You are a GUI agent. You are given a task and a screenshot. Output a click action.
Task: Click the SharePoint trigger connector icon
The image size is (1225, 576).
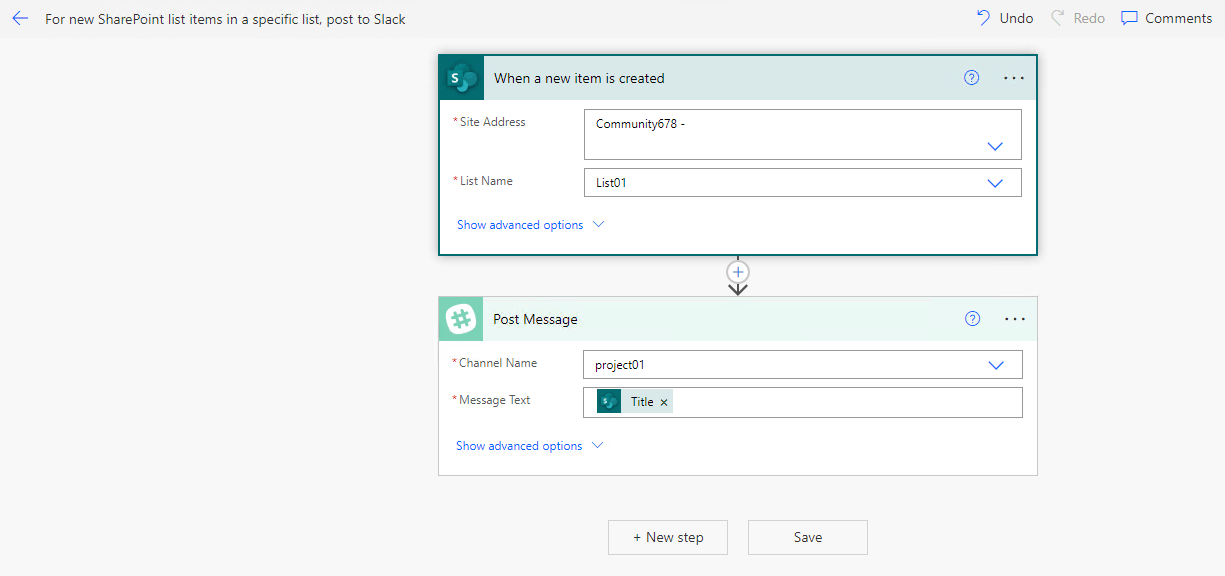[460, 77]
